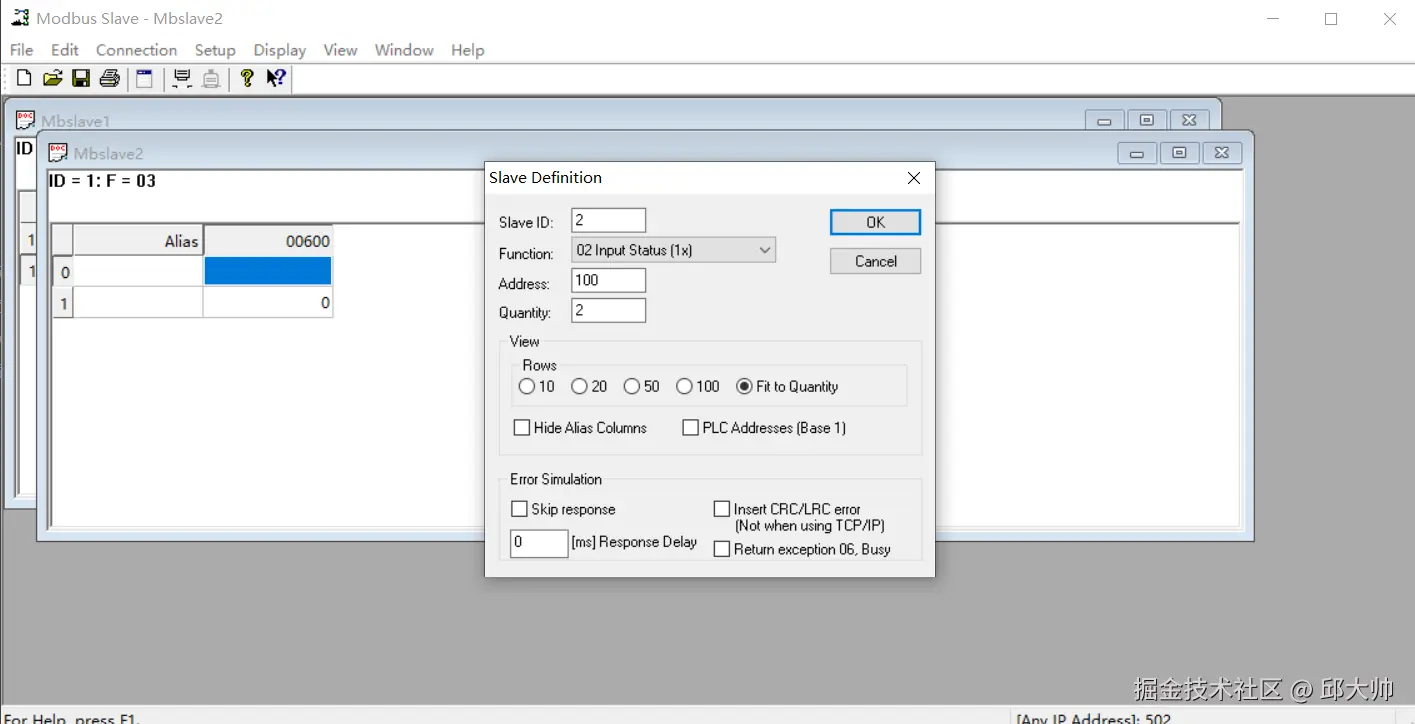Click the Connect toolbar icon
Image resolution: width=1415 pixels, height=724 pixels.
pyautogui.click(x=181, y=78)
